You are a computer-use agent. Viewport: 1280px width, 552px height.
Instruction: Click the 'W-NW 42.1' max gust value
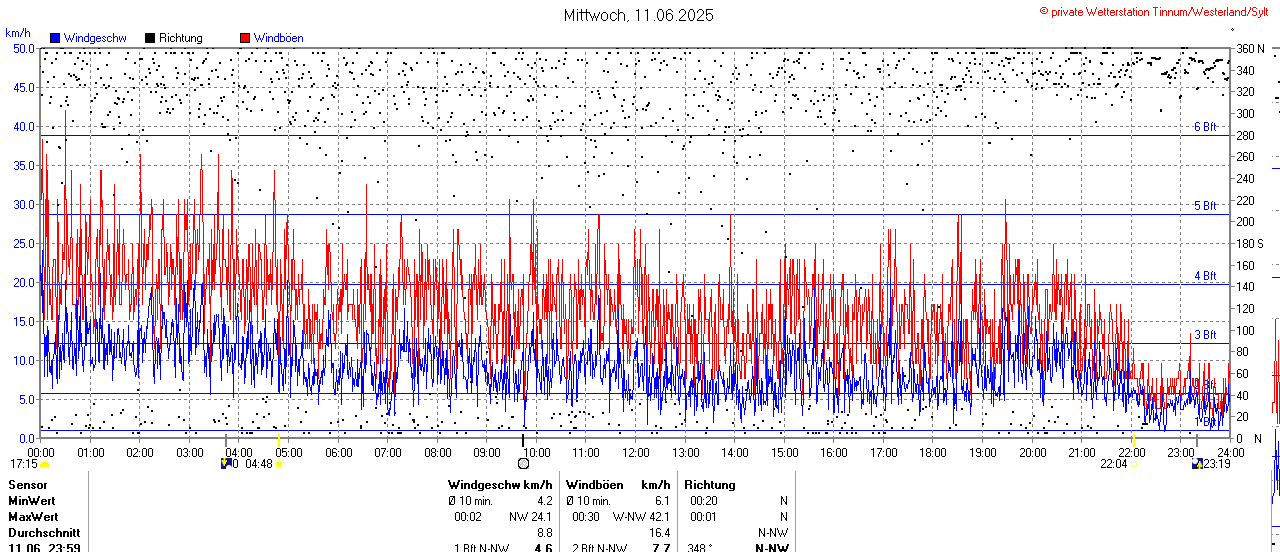[642, 517]
